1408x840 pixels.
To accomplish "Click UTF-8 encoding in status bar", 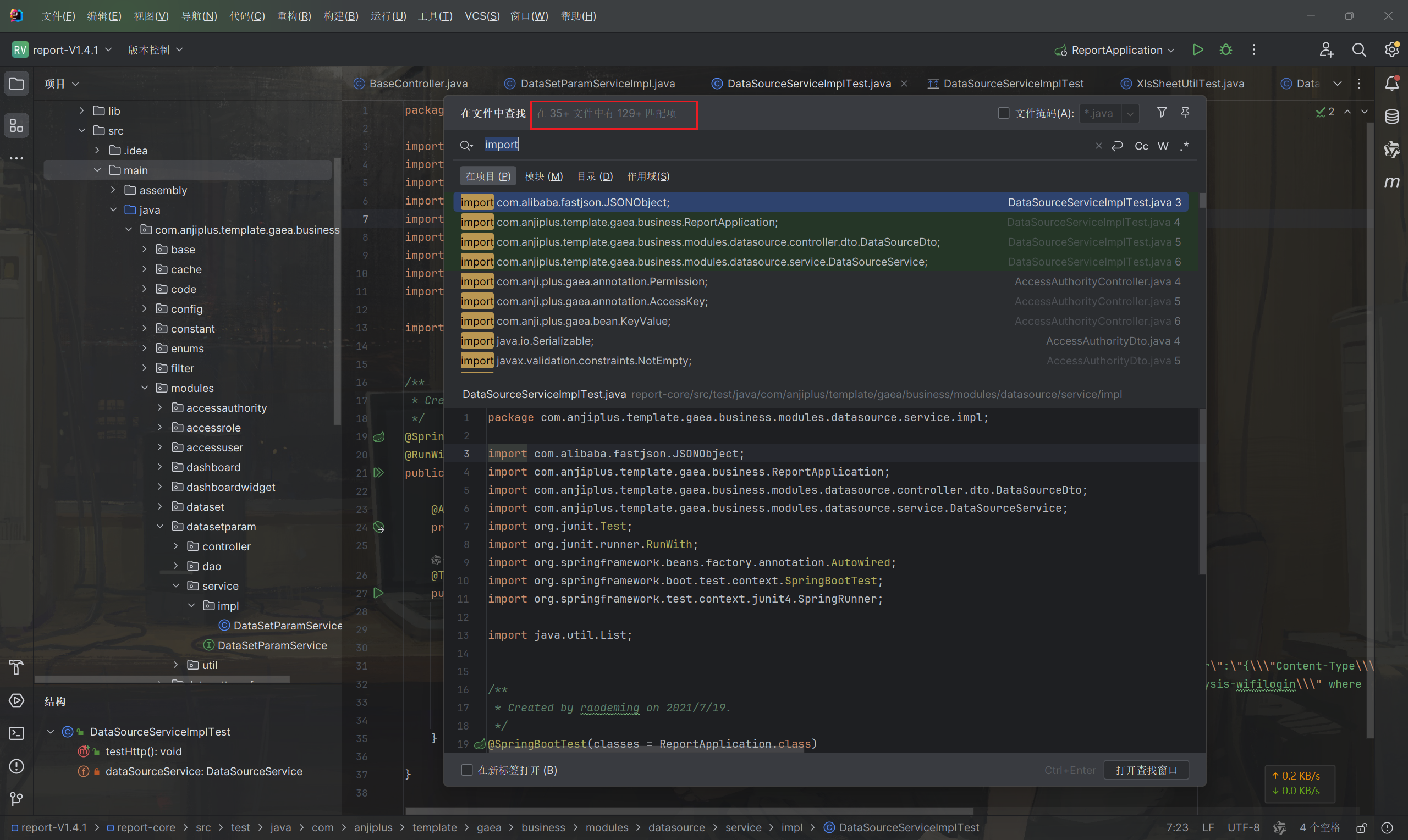I will tap(1243, 827).
